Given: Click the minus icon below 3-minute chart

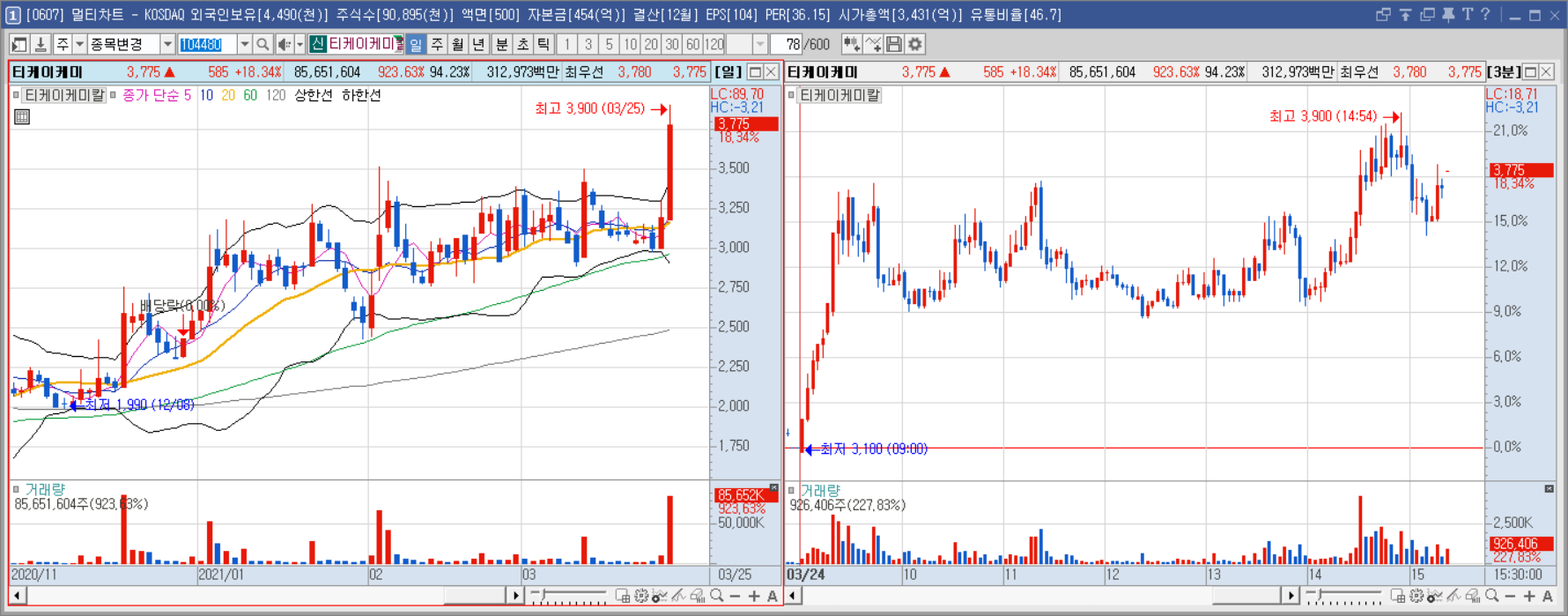Looking at the screenshot, I should [1511, 597].
